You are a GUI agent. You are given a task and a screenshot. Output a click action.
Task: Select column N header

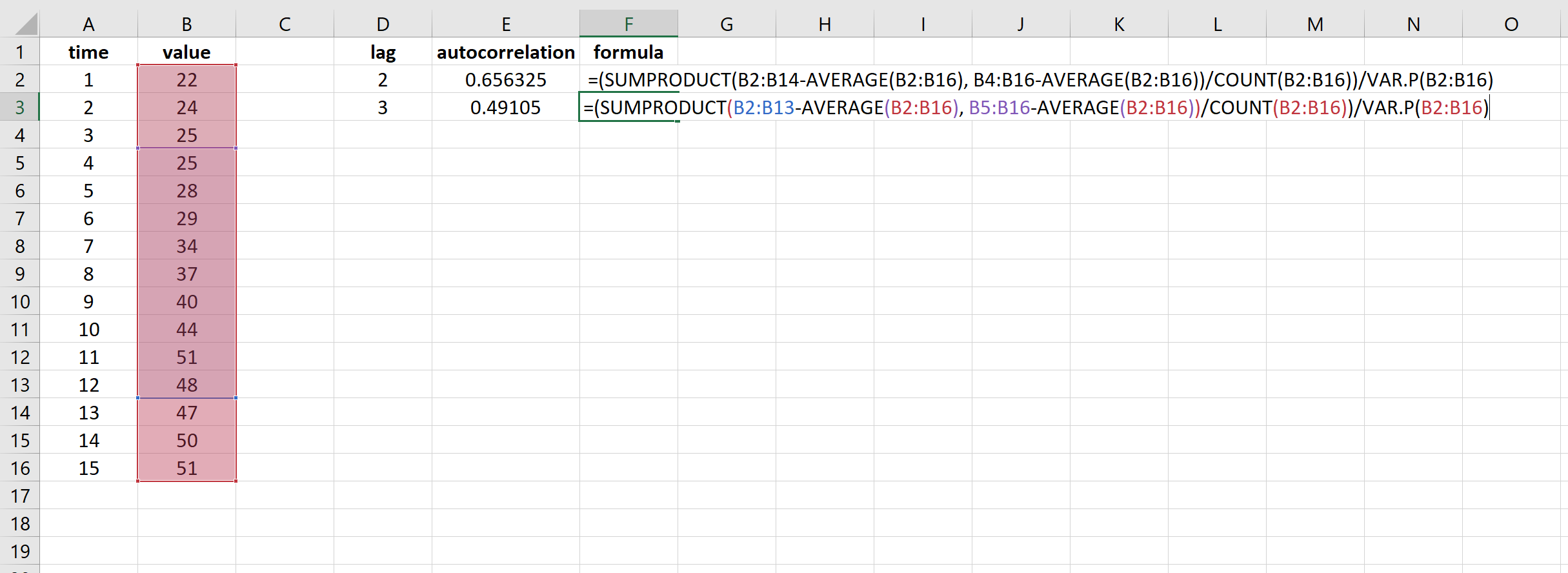(1413, 24)
